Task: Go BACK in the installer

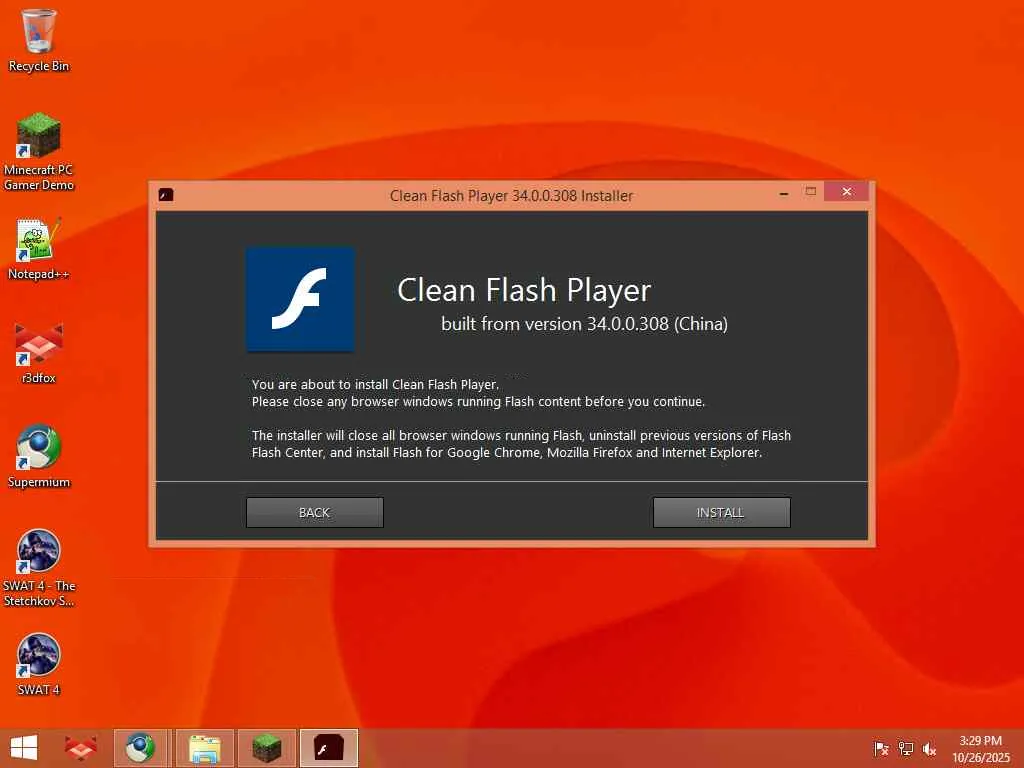Action: point(315,513)
